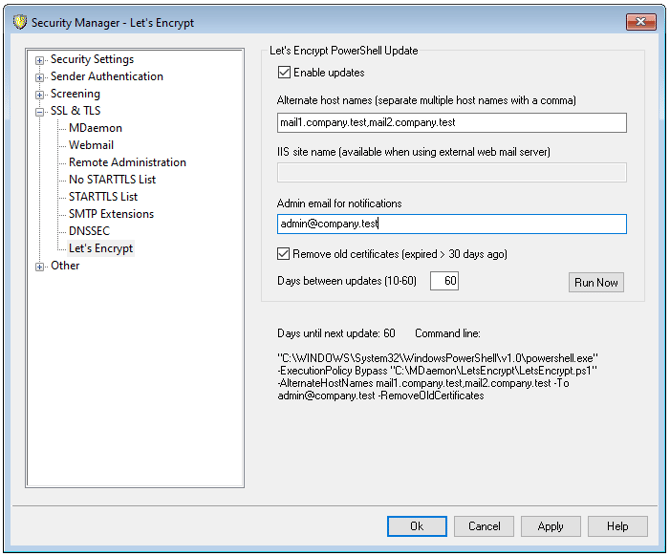The height and width of the screenshot is (556, 670).
Task: Click the Admin email for notifications field
Action: 452,224
